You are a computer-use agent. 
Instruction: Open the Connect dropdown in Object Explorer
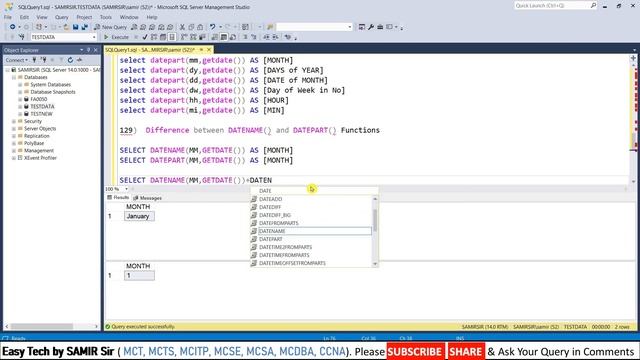point(17,60)
